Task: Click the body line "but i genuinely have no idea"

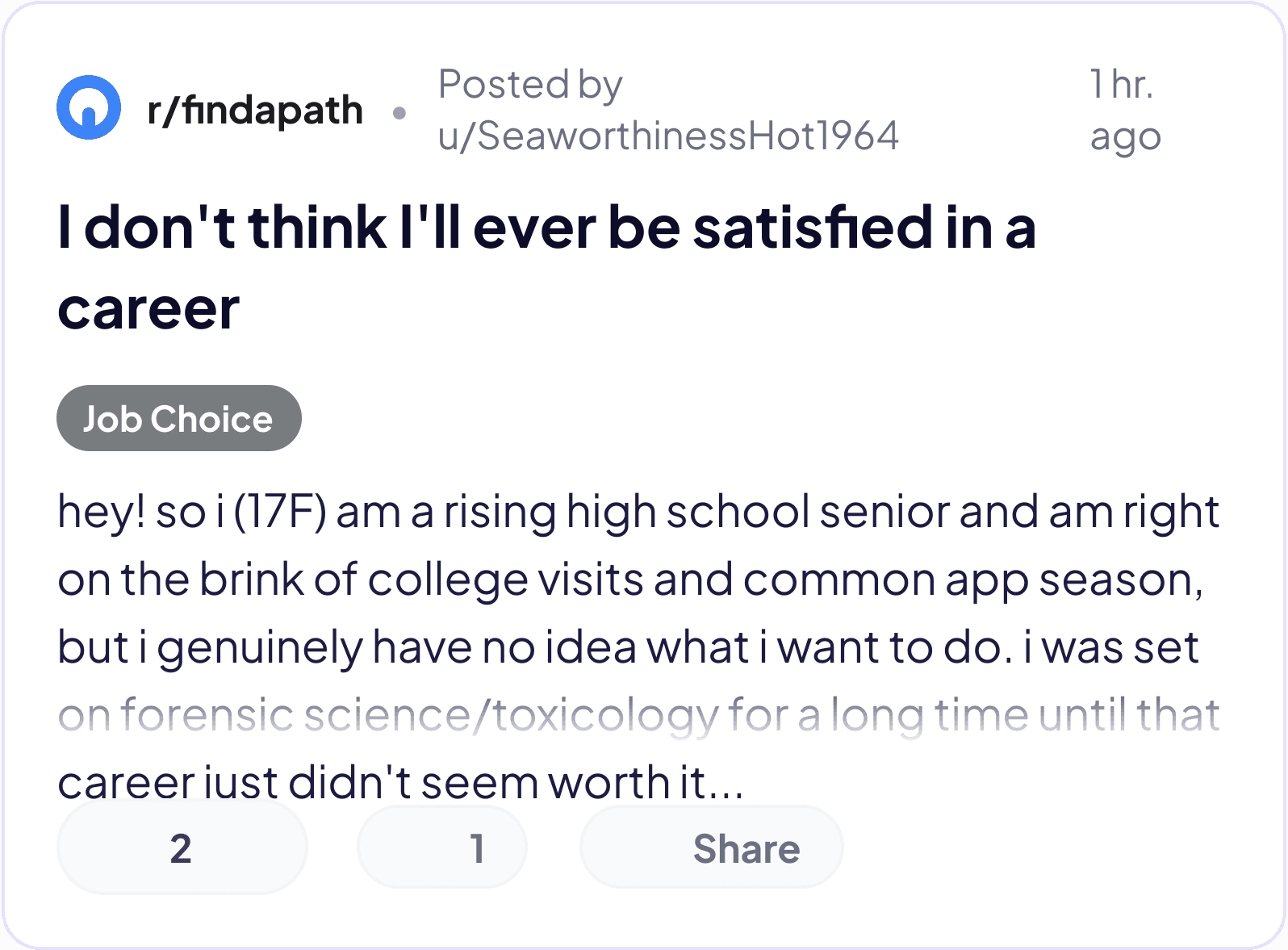Action: (x=627, y=647)
